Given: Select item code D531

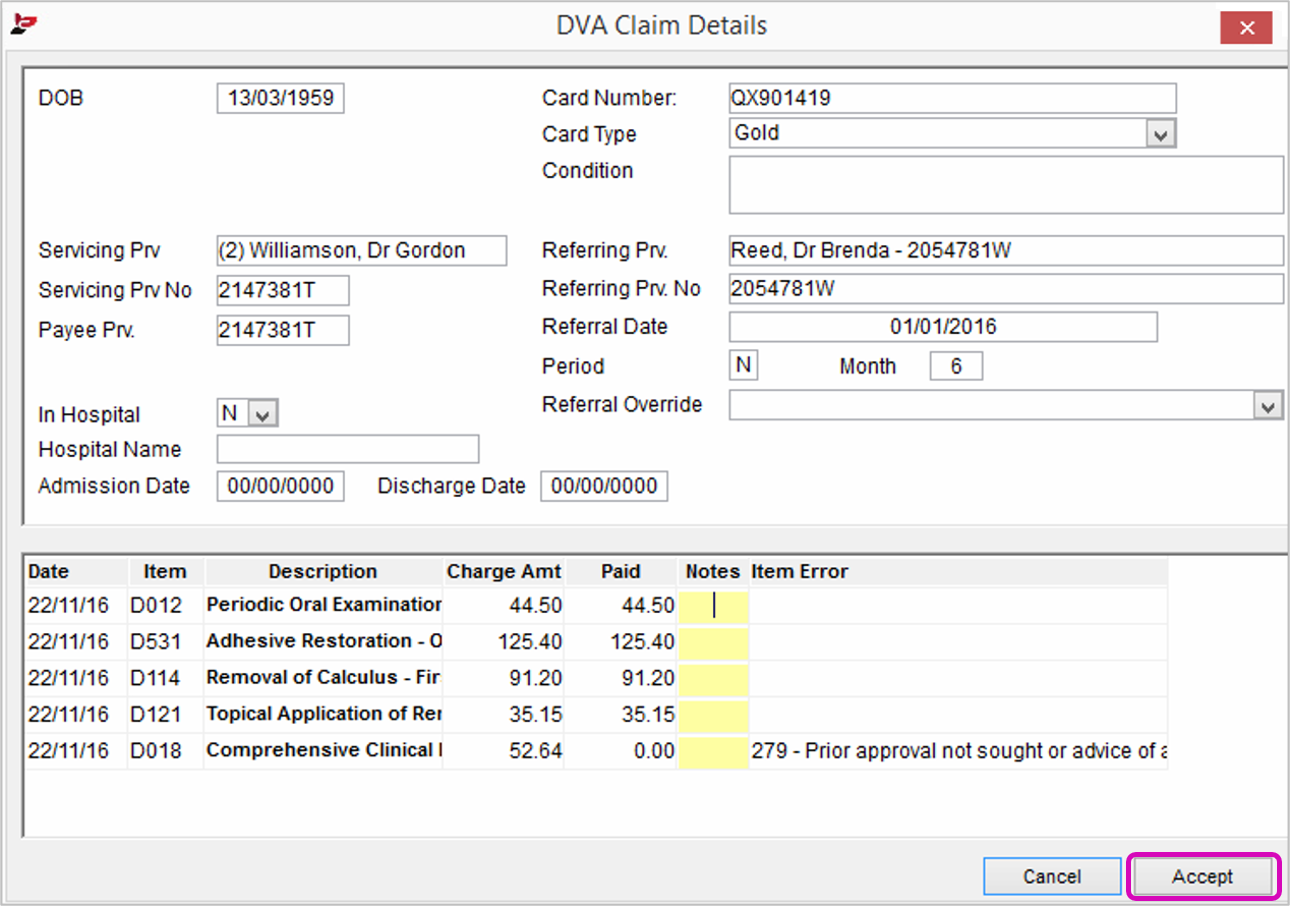Looking at the screenshot, I should click(155, 641).
